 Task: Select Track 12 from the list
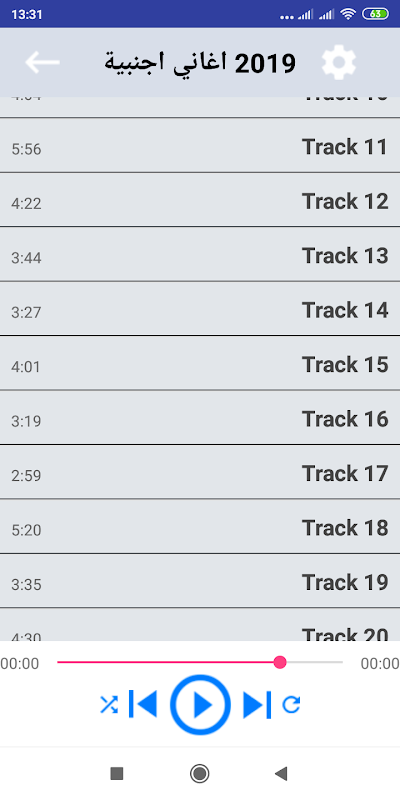(200, 200)
